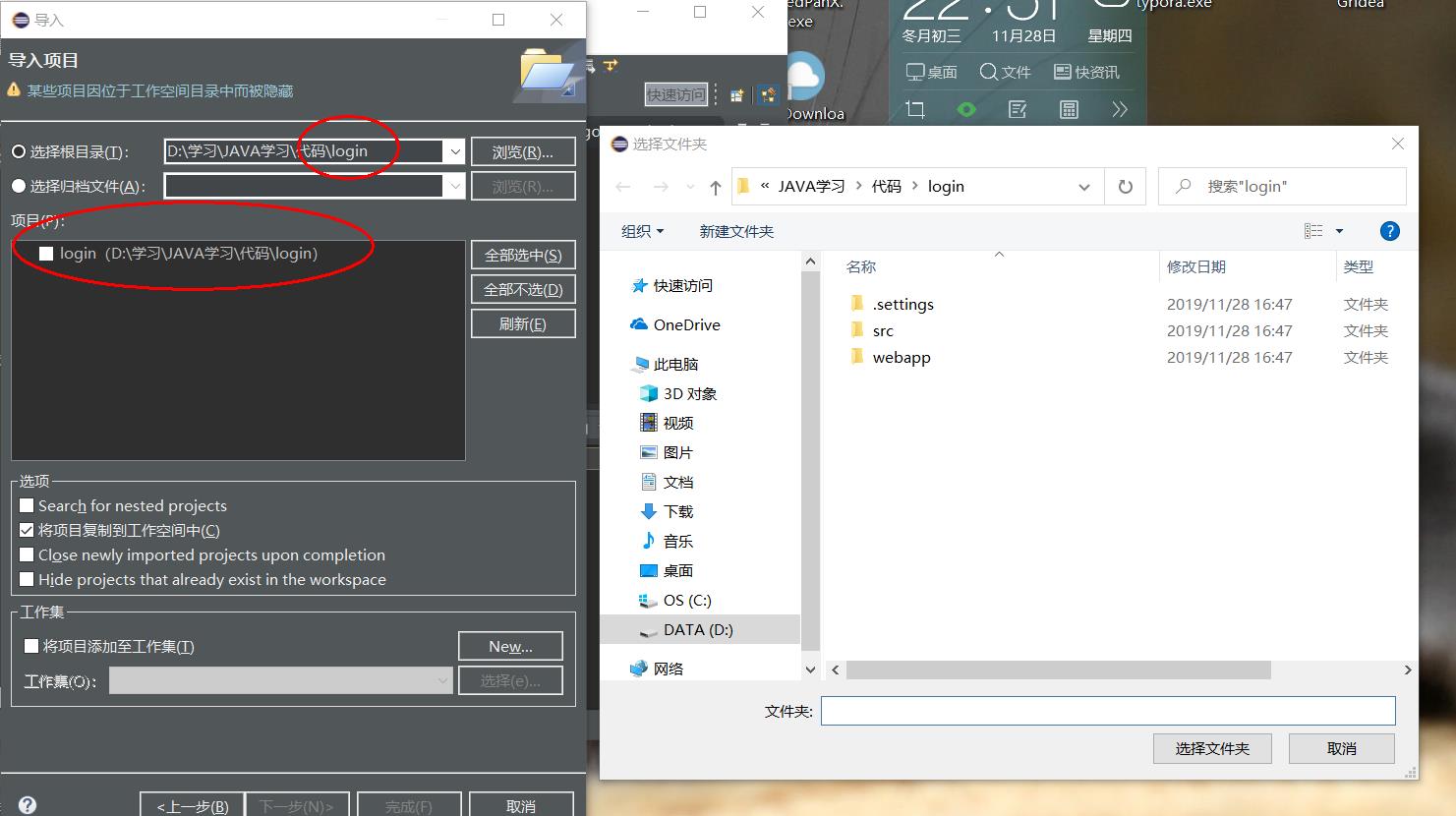Check the login project checkbox
The height and width of the screenshot is (816, 1456).
(x=45, y=254)
